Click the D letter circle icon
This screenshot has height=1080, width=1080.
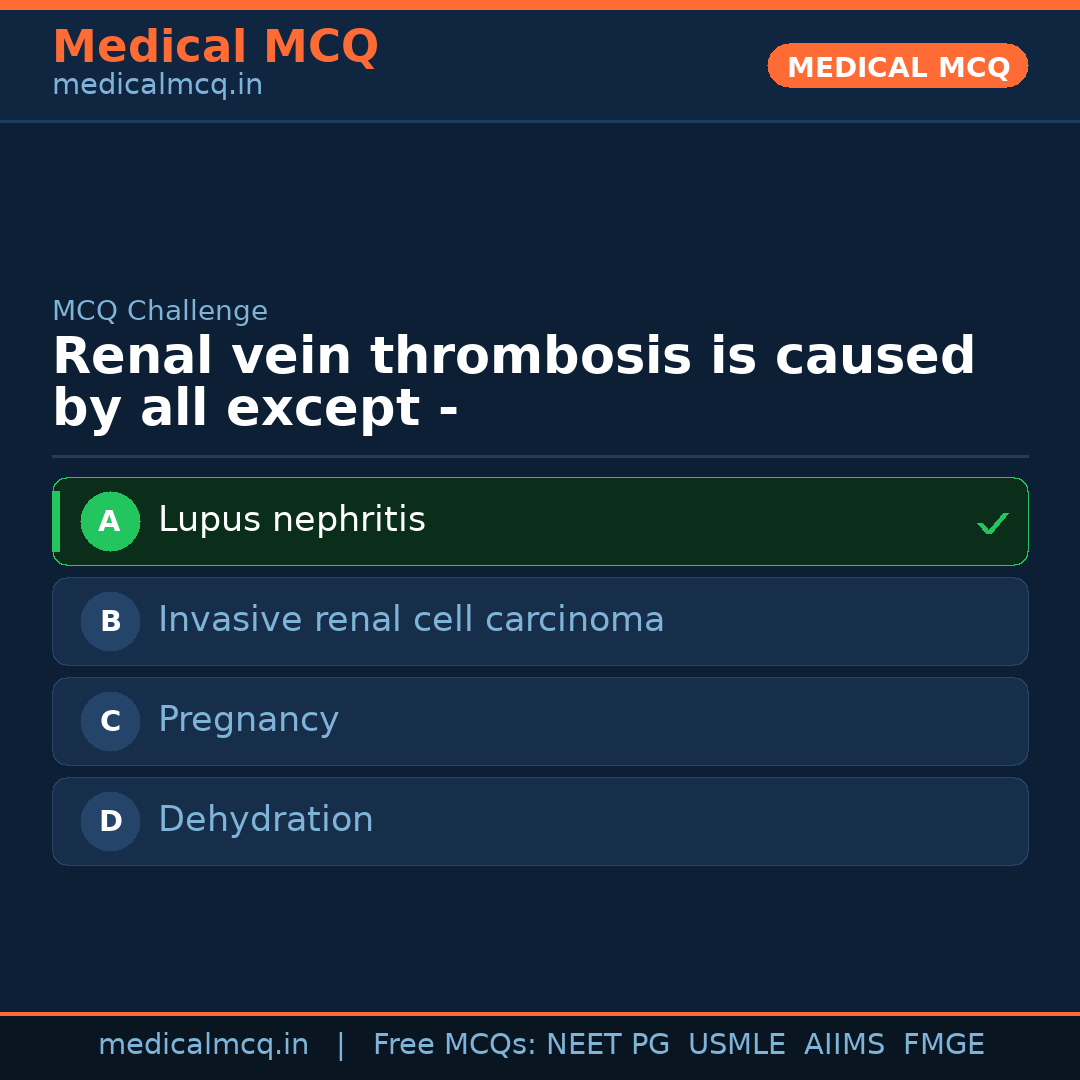coord(110,821)
